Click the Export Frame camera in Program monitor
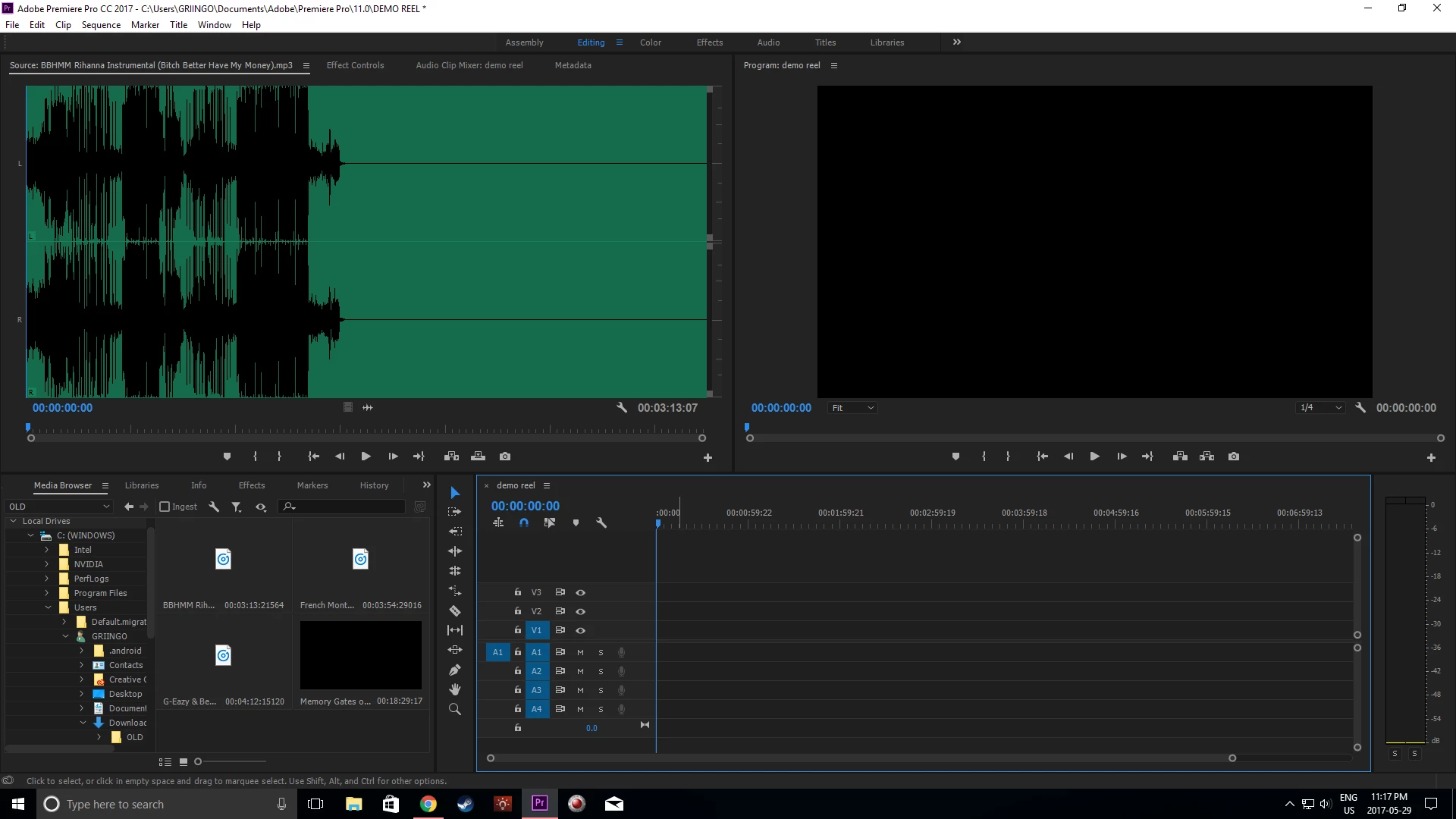This screenshot has width=1456, height=819. [1234, 457]
